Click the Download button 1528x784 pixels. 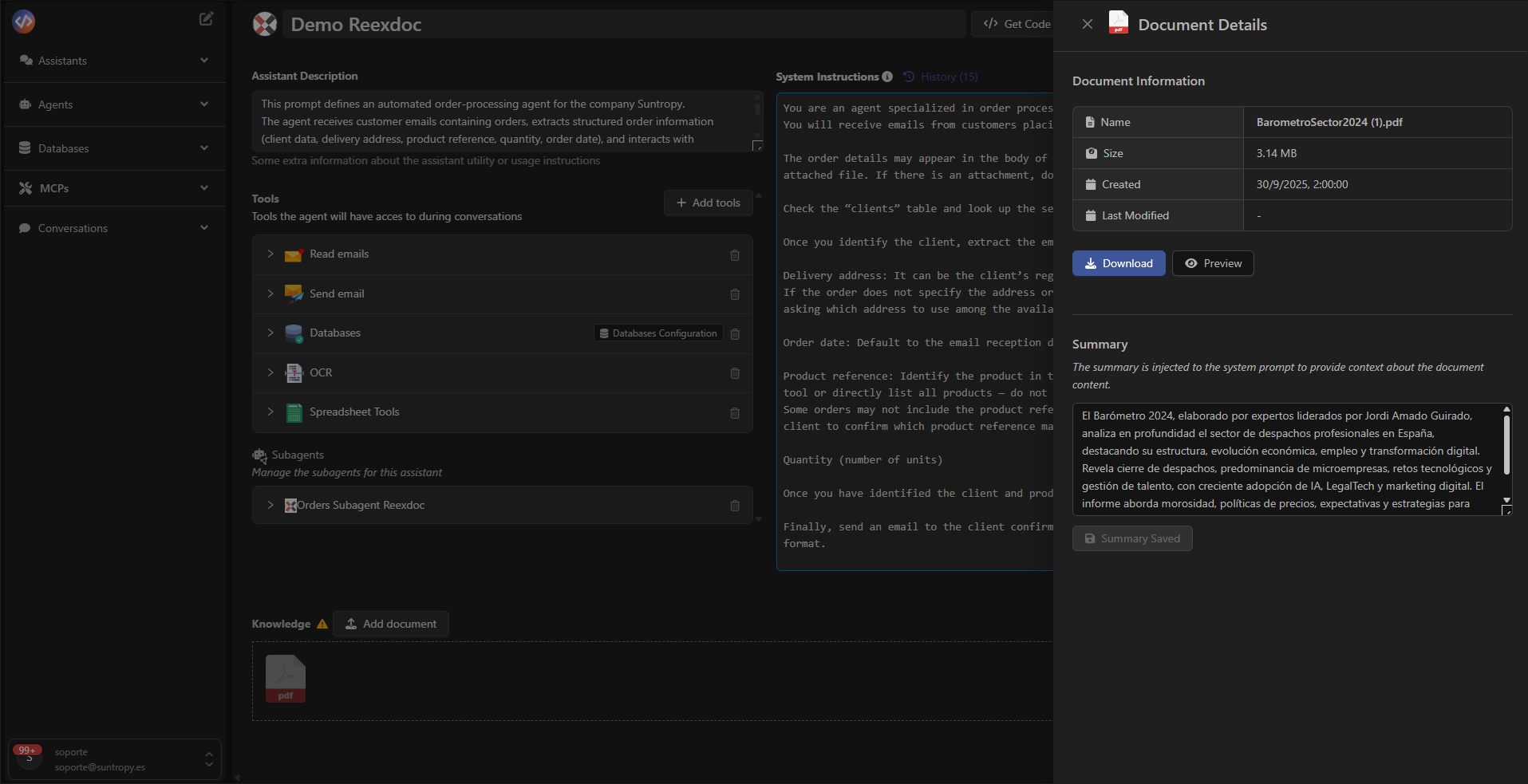(x=1119, y=263)
